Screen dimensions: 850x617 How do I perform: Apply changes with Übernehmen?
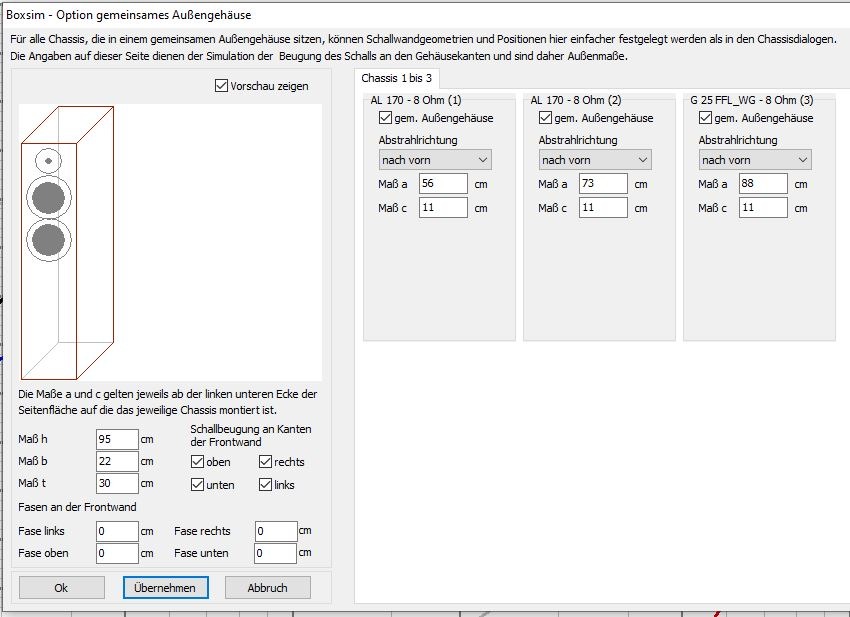coord(165,588)
